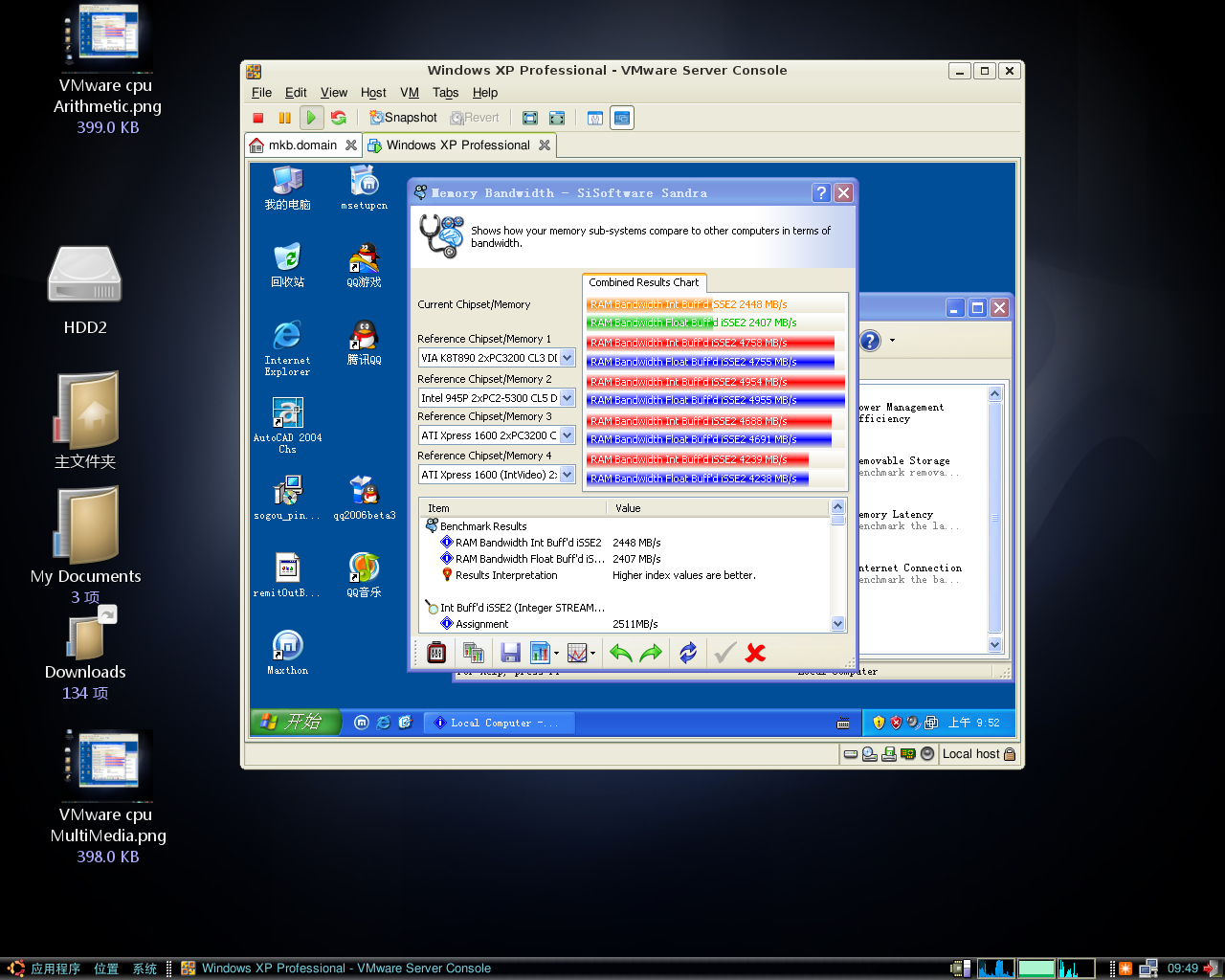Click scroll down arrow in background Sandra window
1225x980 pixels.
(994, 644)
